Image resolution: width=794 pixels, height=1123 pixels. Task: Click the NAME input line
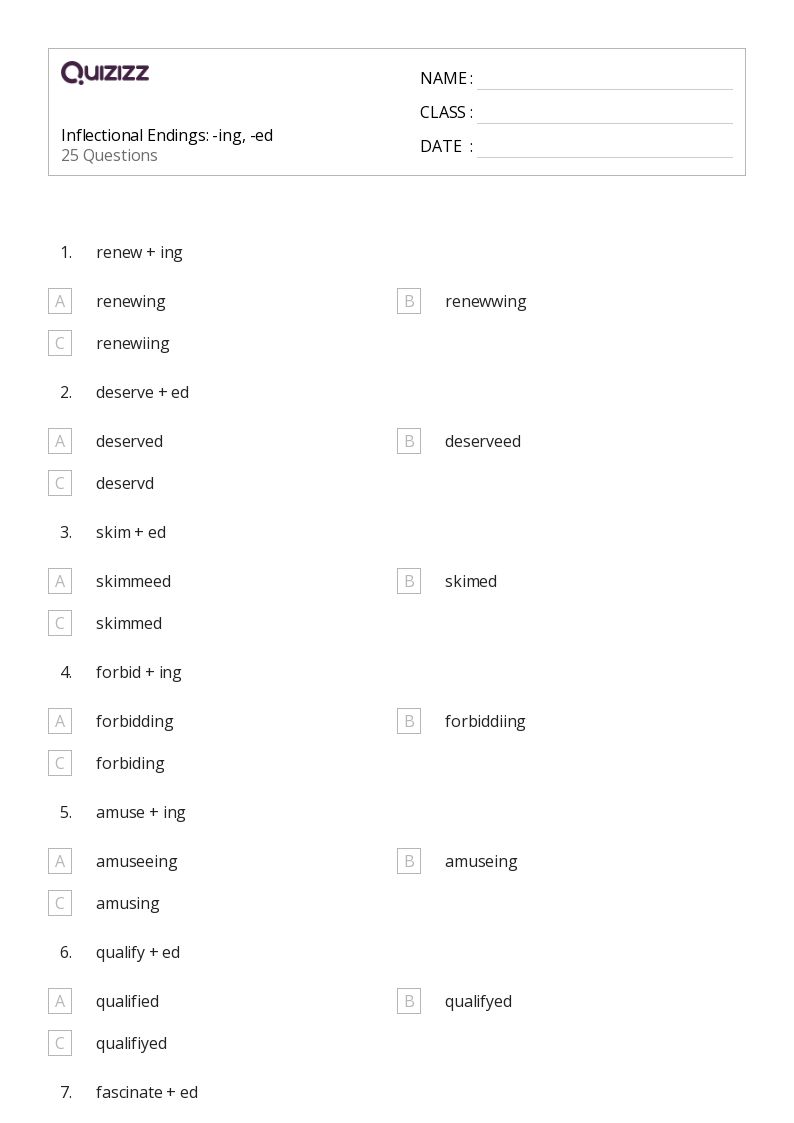(x=604, y=79)
